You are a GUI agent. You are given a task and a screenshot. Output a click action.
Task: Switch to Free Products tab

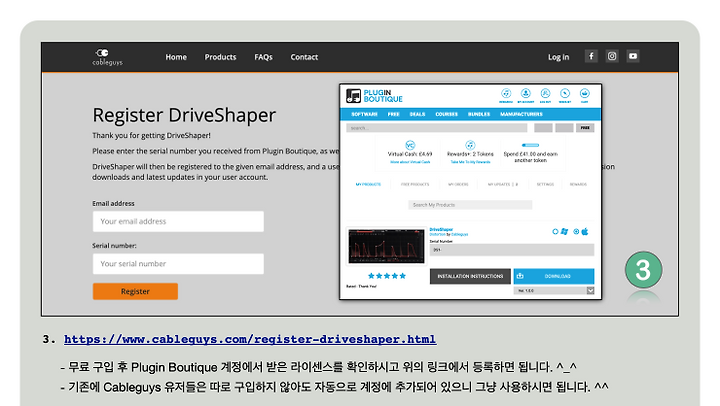[x=415, y=184]
